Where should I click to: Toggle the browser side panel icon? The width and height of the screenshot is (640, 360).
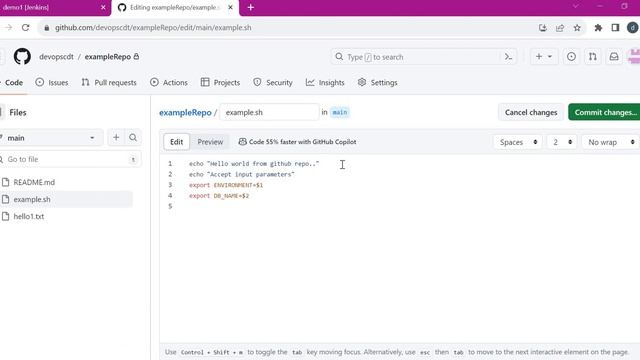point(615,28)
